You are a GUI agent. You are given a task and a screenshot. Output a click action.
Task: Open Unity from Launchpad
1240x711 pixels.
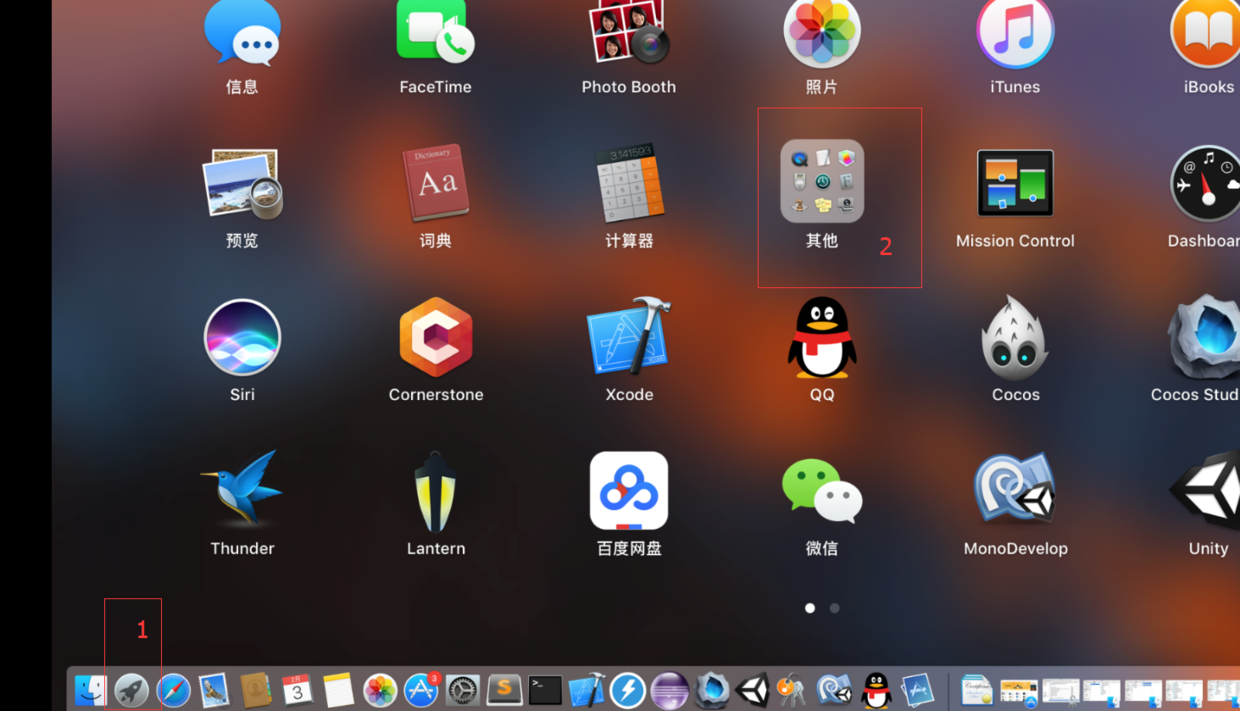1208,490
